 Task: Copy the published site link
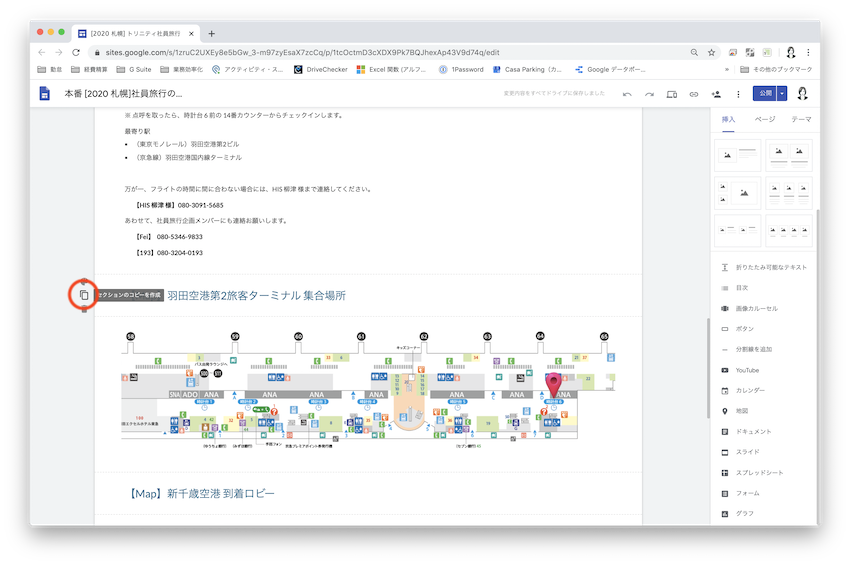(693, 94)
